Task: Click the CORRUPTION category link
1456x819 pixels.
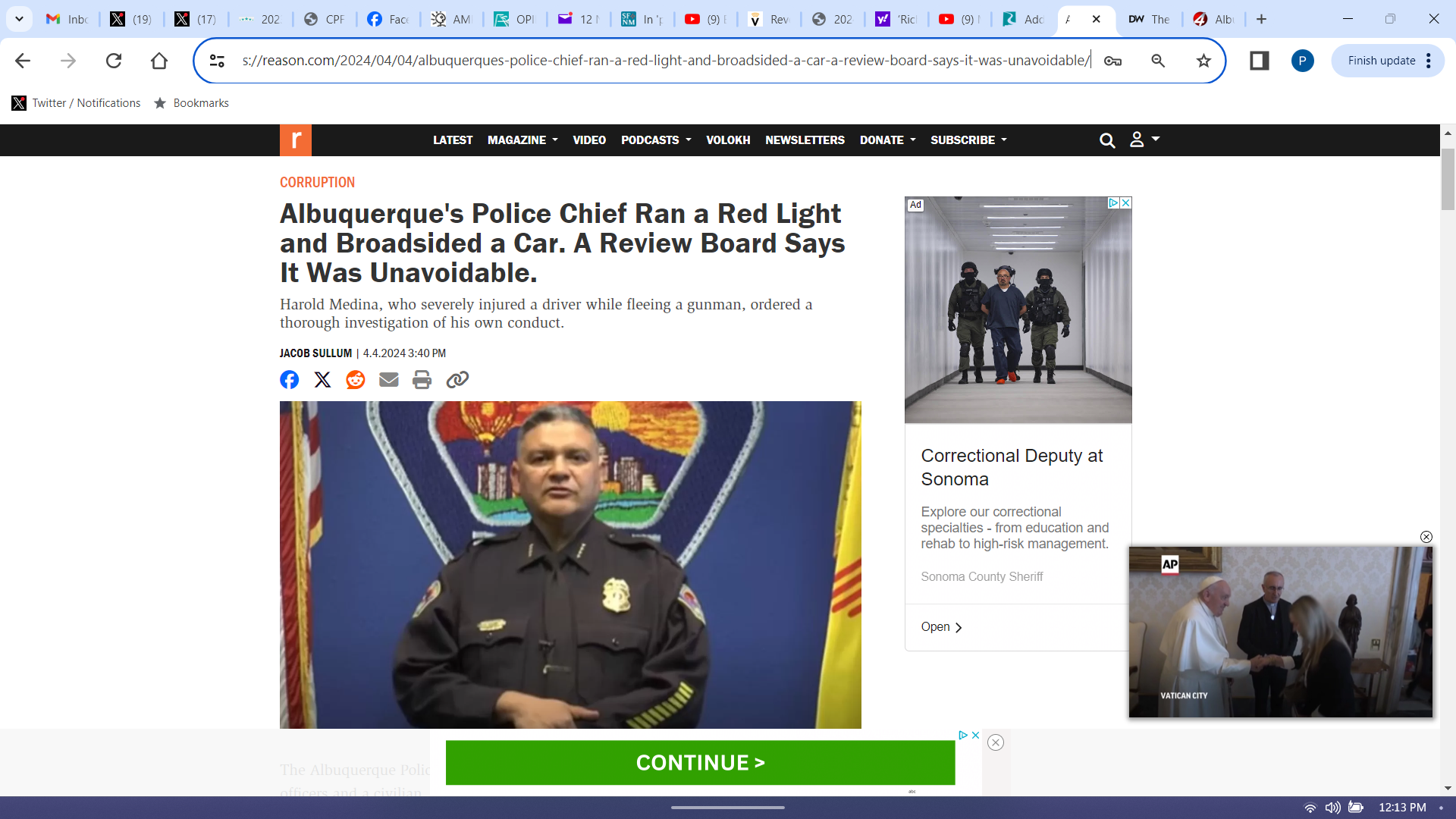Action: [x=317, y=183]
